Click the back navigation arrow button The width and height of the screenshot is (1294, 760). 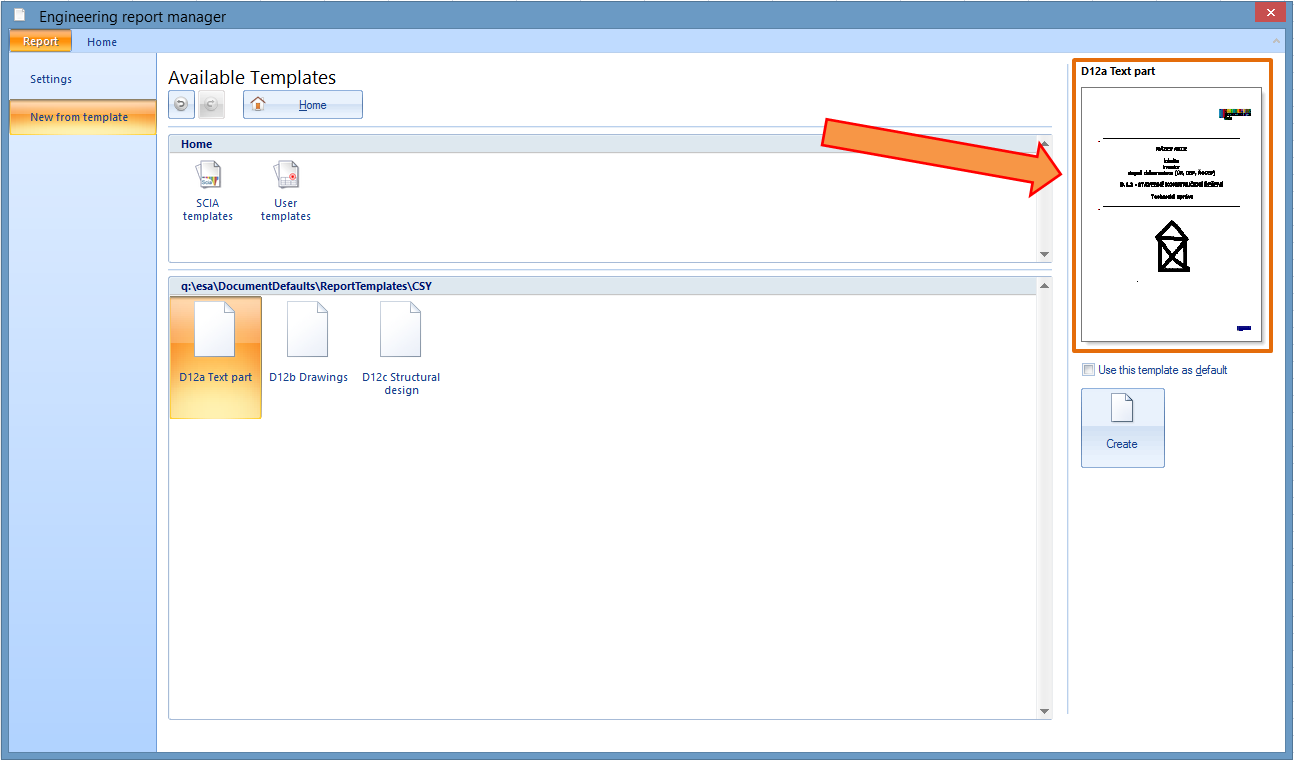pyautogui.click(x=181, y=104)
